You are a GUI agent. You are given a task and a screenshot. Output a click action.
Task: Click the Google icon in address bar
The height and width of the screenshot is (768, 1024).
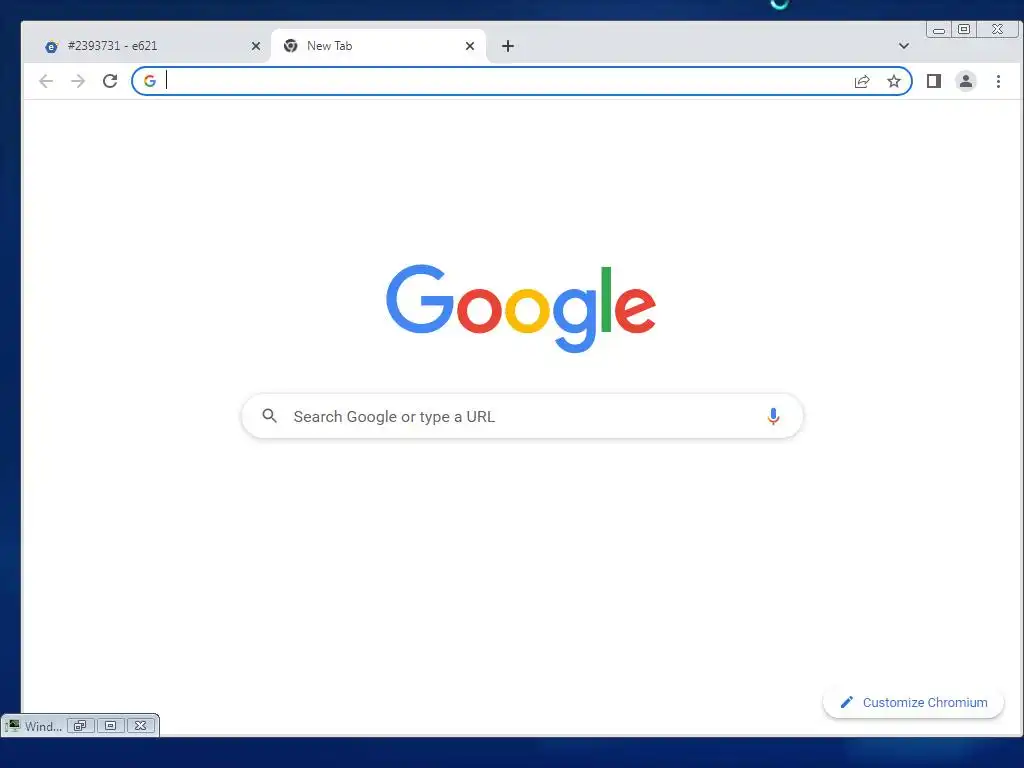[x=150, y=81]
